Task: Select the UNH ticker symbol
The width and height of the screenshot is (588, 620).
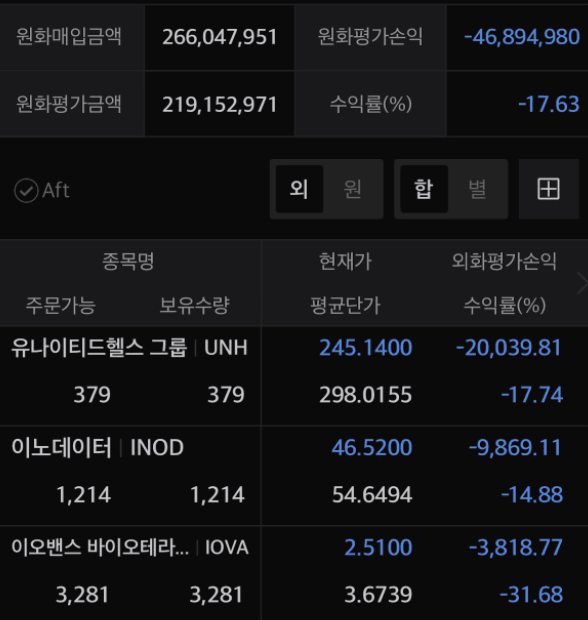Action: (x=226, y=348)
